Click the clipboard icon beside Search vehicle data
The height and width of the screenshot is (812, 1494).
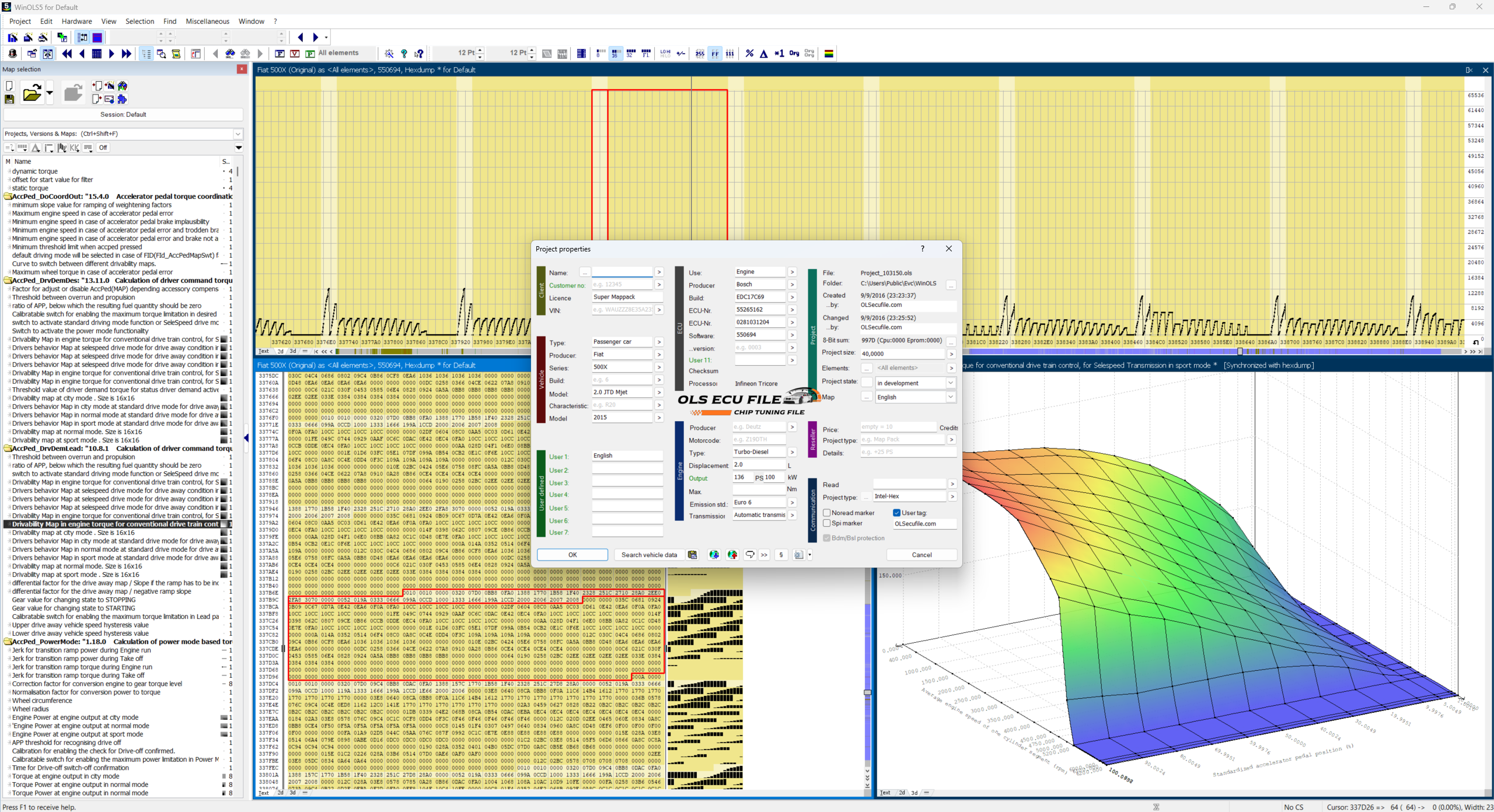point(692,555)
